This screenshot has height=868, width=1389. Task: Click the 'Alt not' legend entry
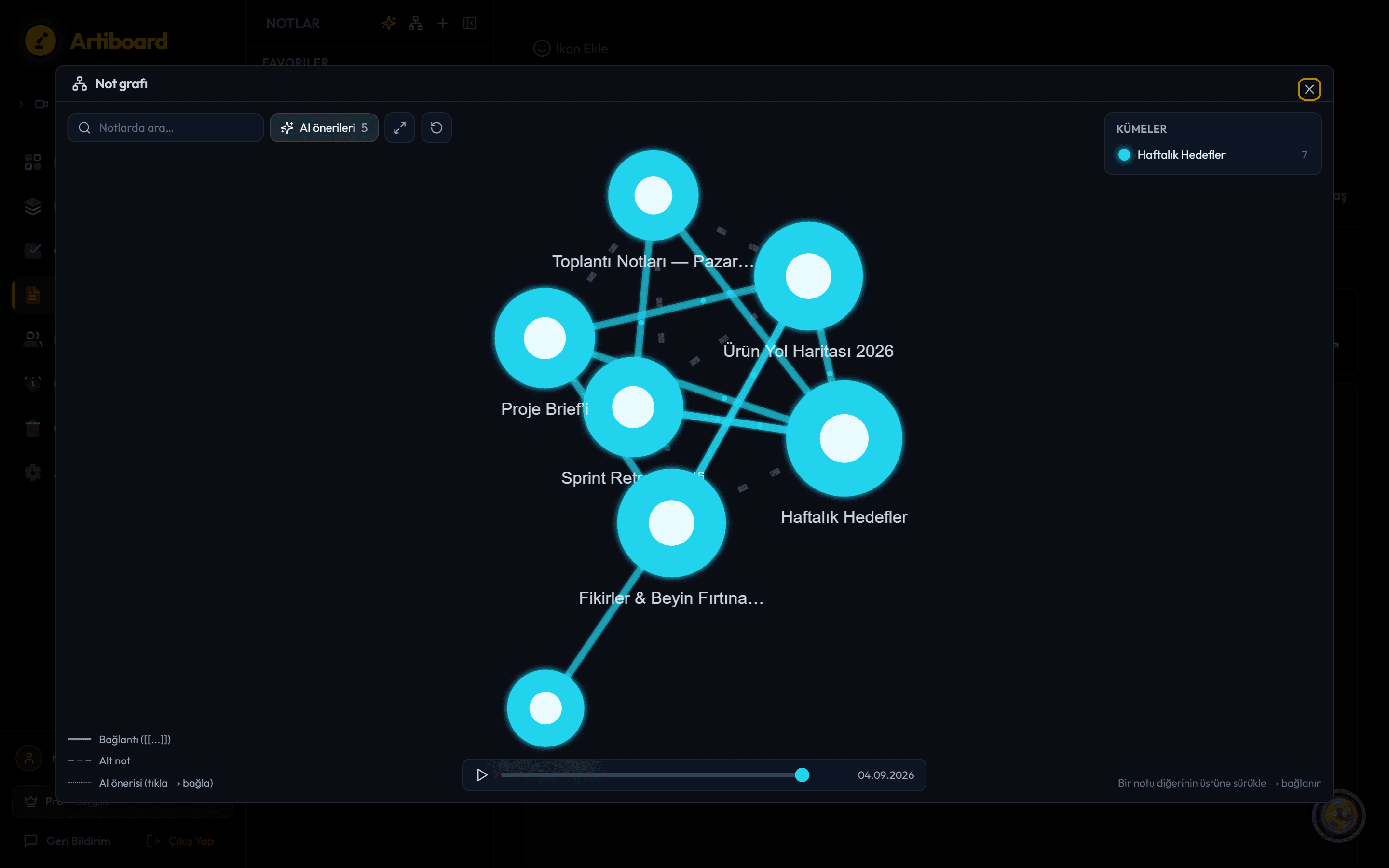[x=99, y=760]
